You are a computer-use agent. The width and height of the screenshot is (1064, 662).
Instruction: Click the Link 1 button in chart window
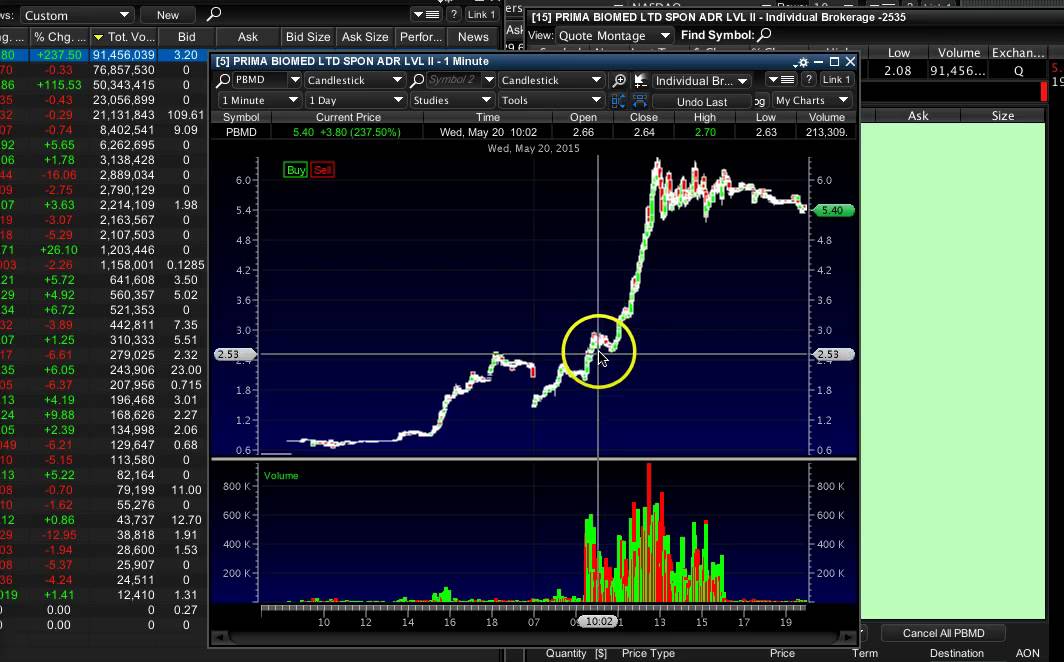click(x=836, y=80)
